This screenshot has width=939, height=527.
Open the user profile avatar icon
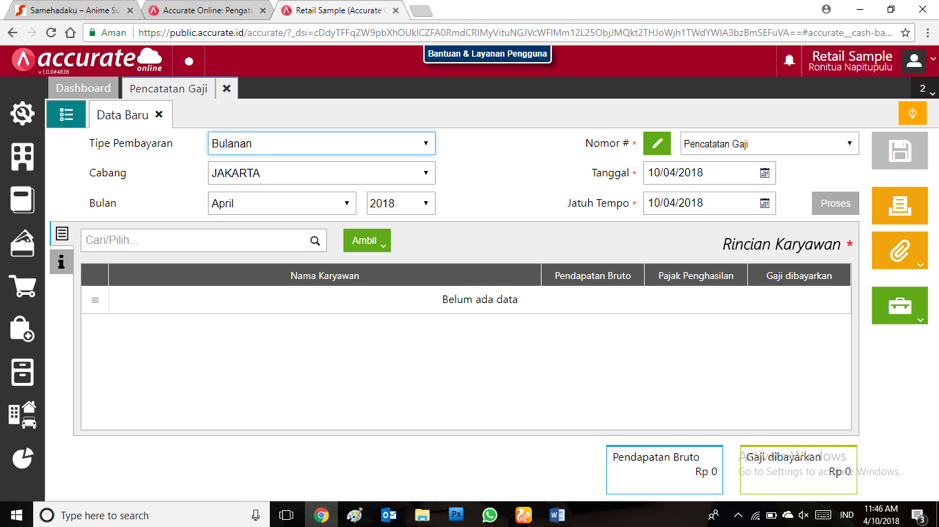pyautogui.click(x=914, y=60)
